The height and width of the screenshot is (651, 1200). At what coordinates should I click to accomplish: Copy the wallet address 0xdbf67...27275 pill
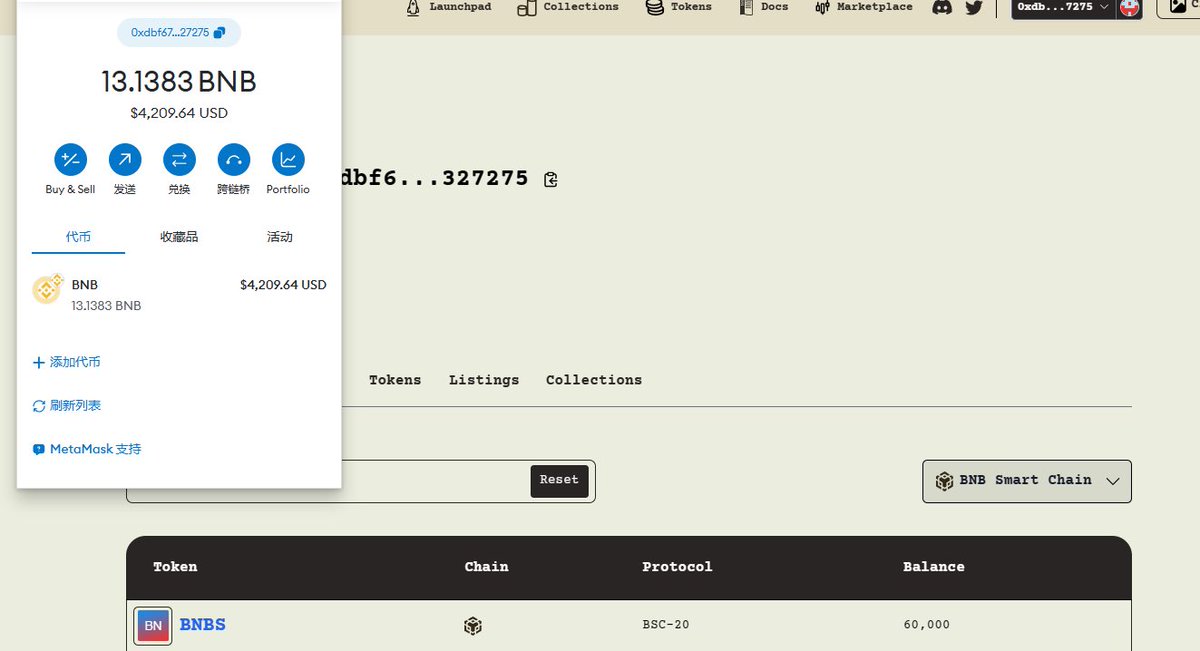[x=178, y=33]
